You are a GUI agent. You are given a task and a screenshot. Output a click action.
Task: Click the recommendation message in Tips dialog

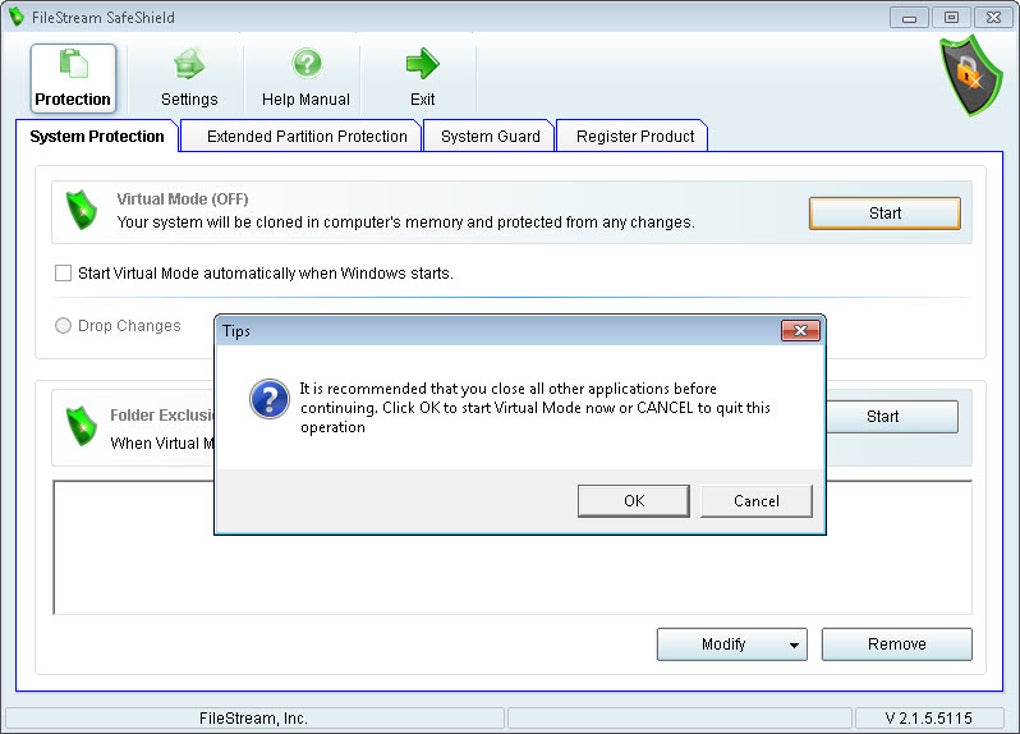pyautogui.click(x=535, y=407)
